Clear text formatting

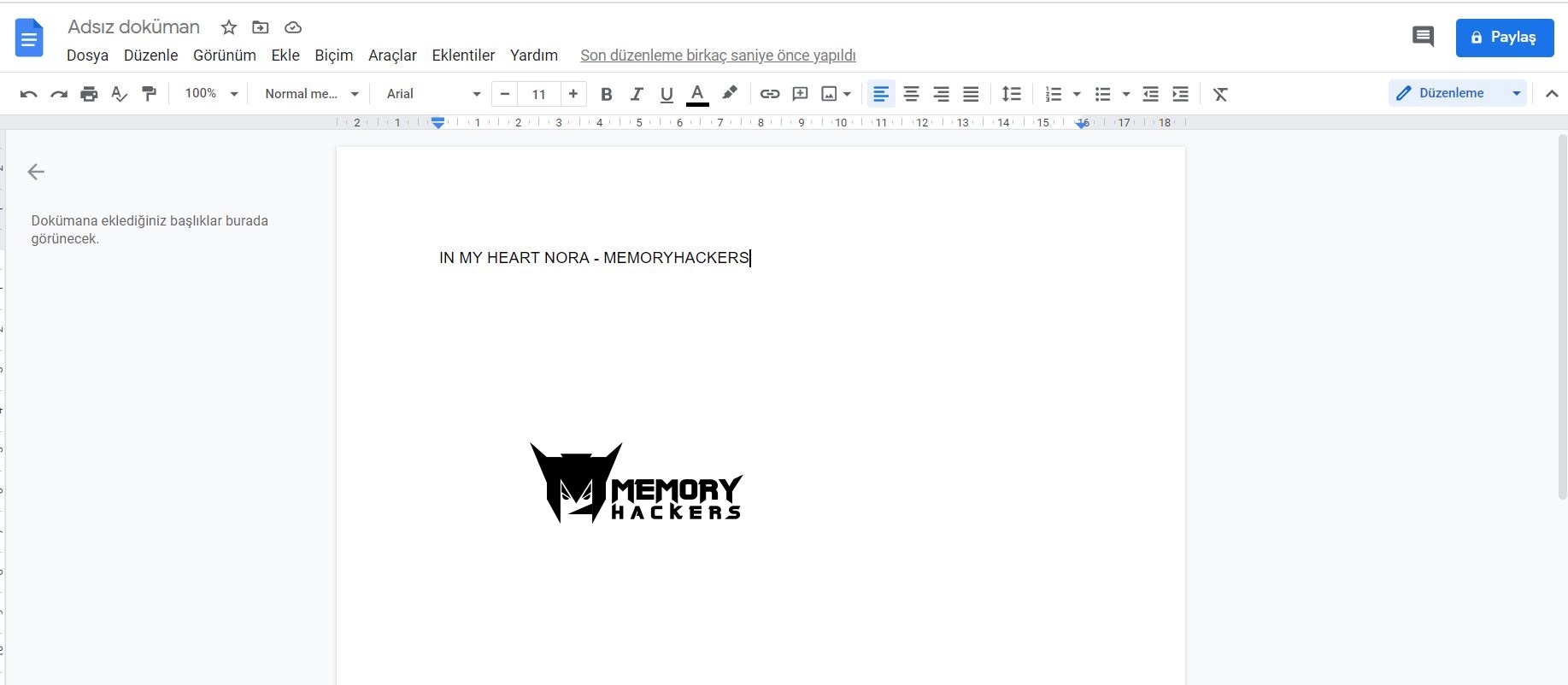tap(1221, 94)
